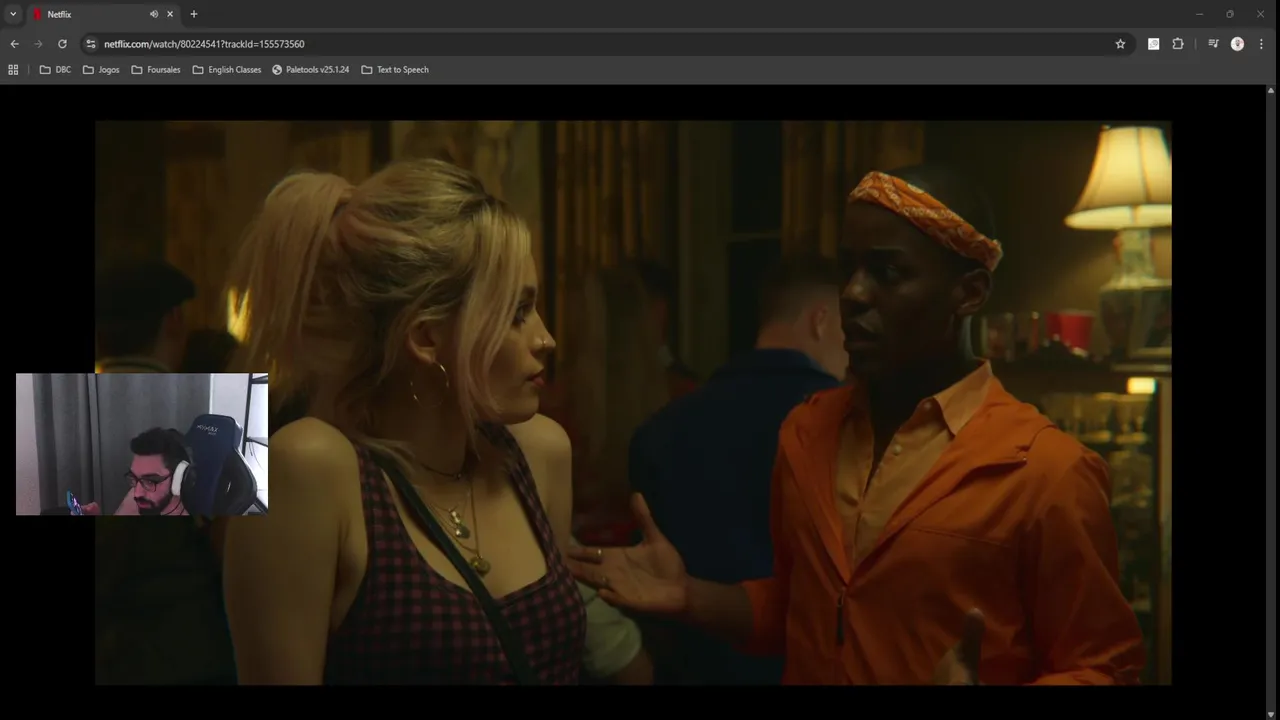Select the Netflix tab
The image size is (1280, 720).
pos(103,14)
